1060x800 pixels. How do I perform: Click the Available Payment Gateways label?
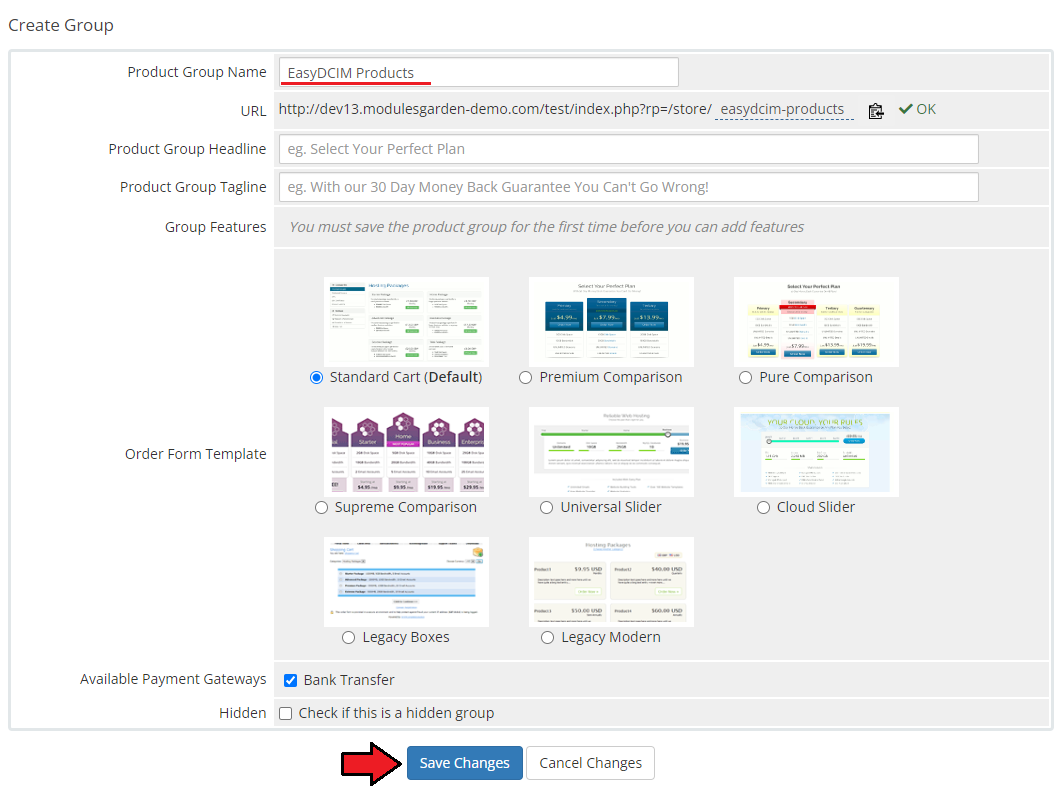(x=173, y=679)
